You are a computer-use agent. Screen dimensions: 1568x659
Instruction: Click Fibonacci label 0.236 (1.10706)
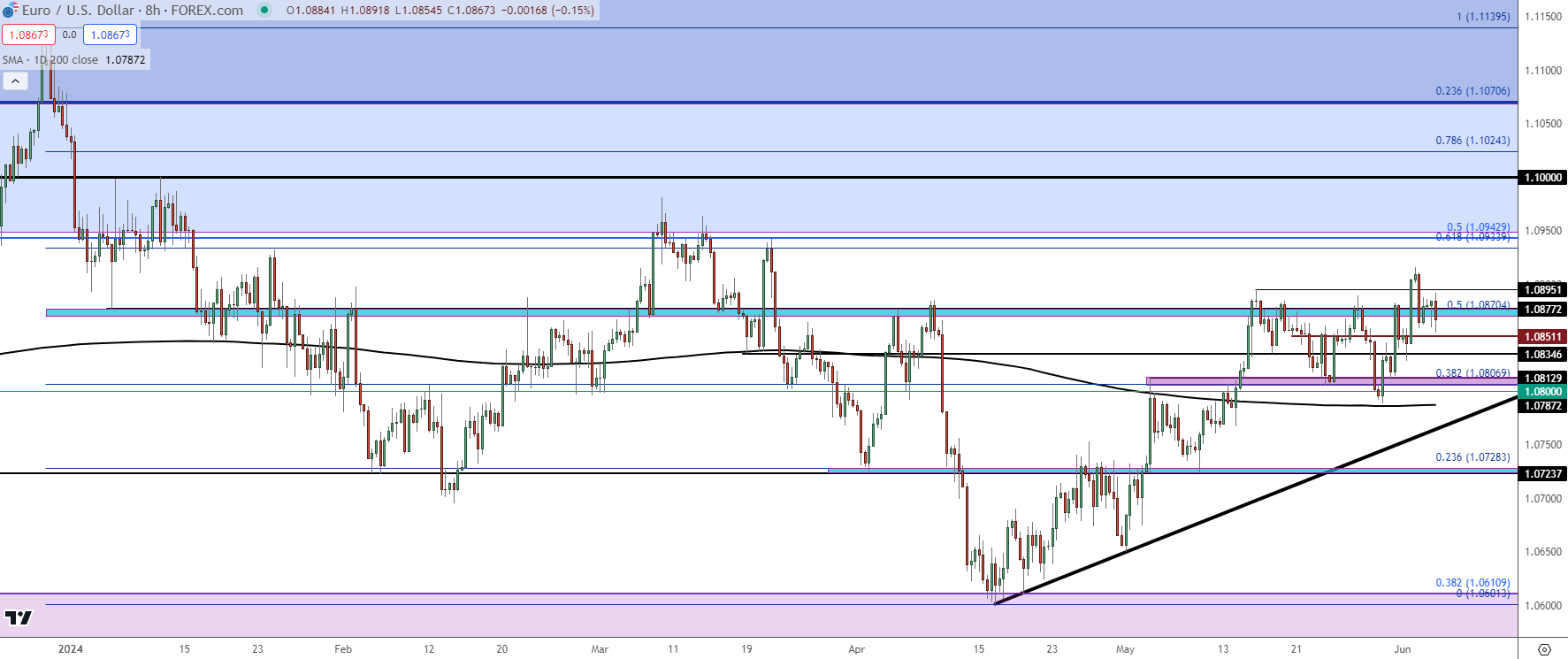pyautogui.click(x=1472, y=91)
